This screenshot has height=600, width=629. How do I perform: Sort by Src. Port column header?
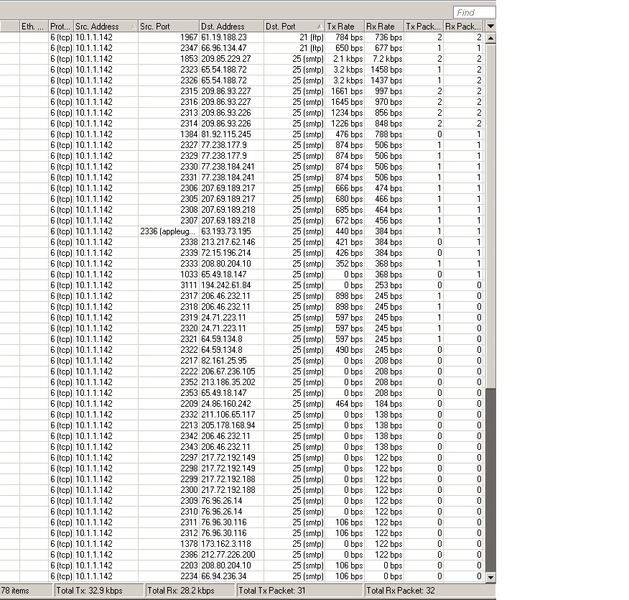168,26
